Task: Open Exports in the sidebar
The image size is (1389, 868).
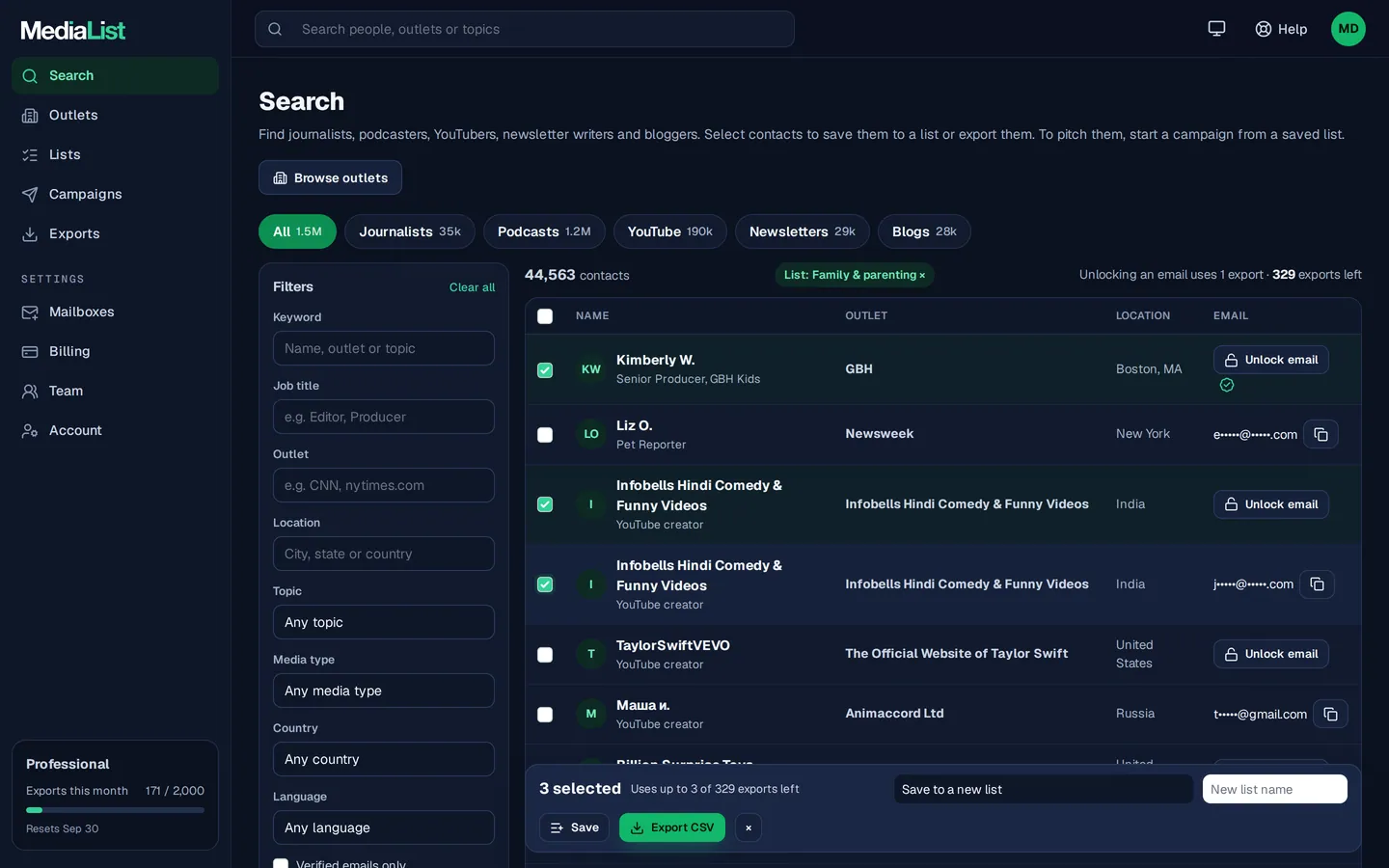Action: 115,233
